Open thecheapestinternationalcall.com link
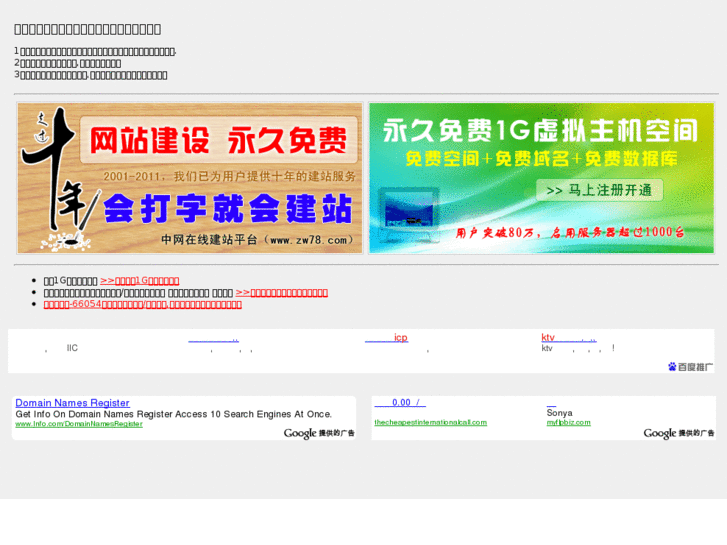The height and width of the screenshot is (545, 727). (x=431, y=423)
